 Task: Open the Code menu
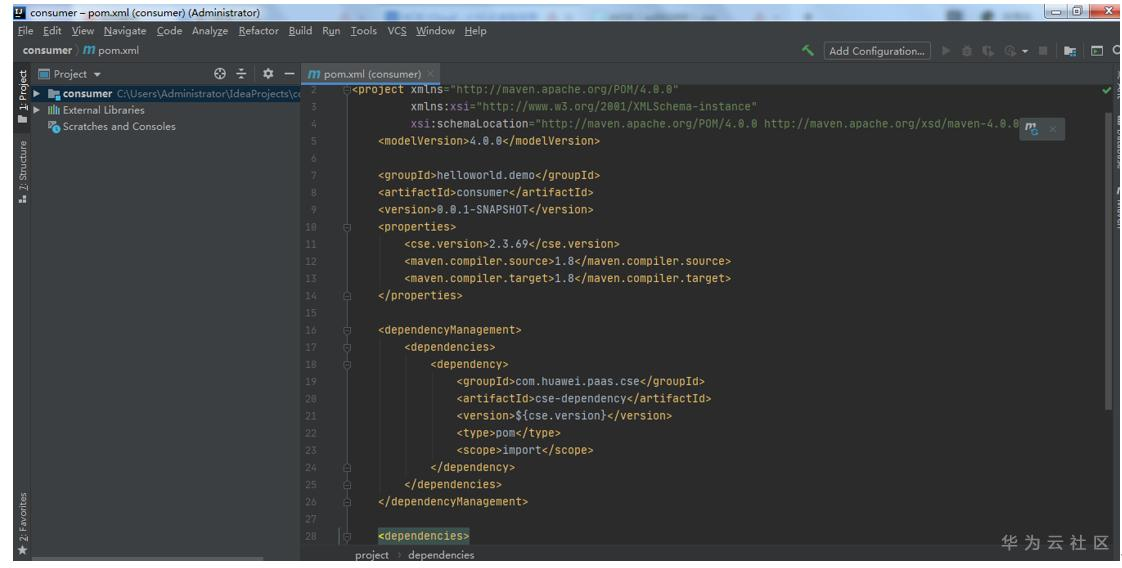[170, 31]
